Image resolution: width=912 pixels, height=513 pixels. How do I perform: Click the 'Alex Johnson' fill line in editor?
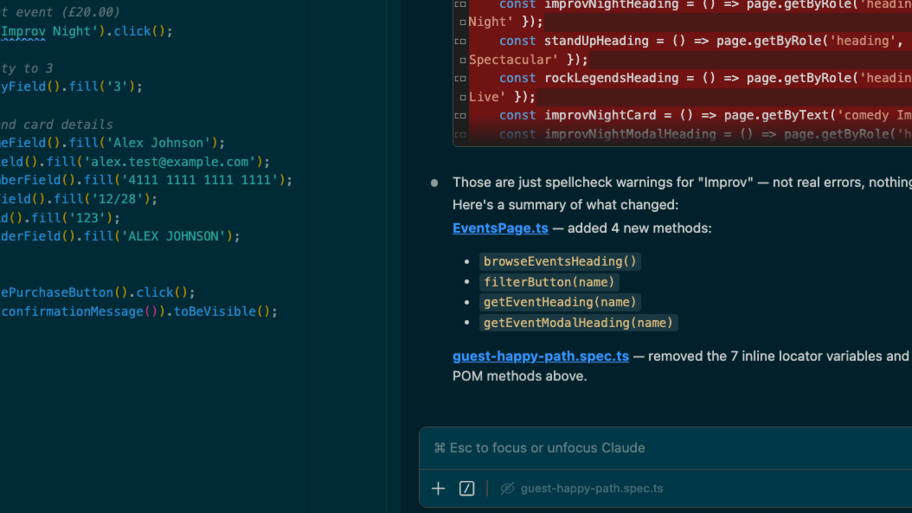click(x=112, y=143)
